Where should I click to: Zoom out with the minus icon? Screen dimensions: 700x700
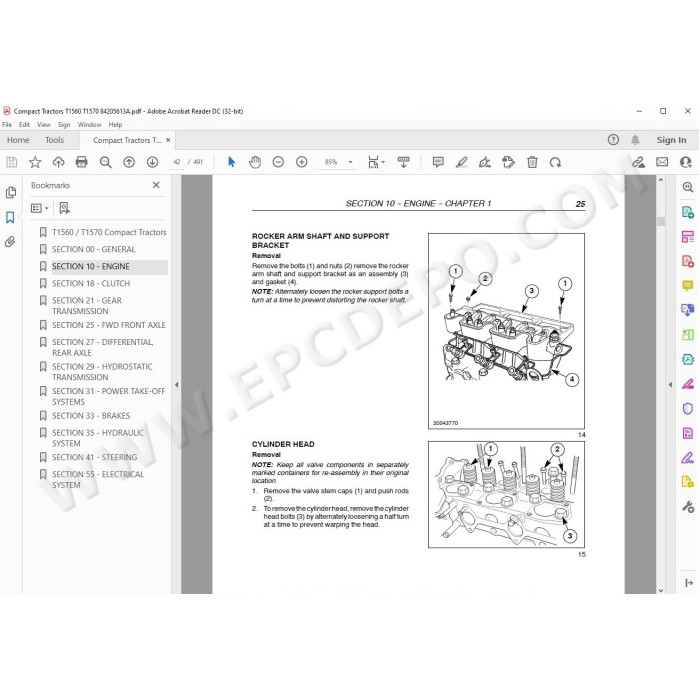coord(278,162)
